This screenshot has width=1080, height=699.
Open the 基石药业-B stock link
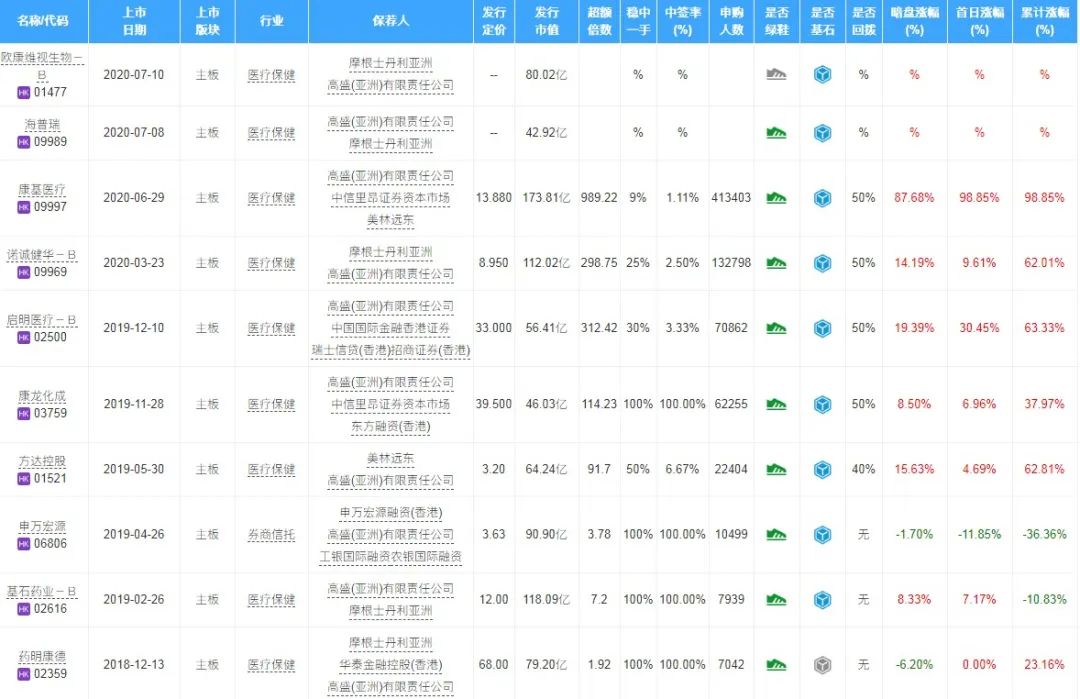click(42, 592)
